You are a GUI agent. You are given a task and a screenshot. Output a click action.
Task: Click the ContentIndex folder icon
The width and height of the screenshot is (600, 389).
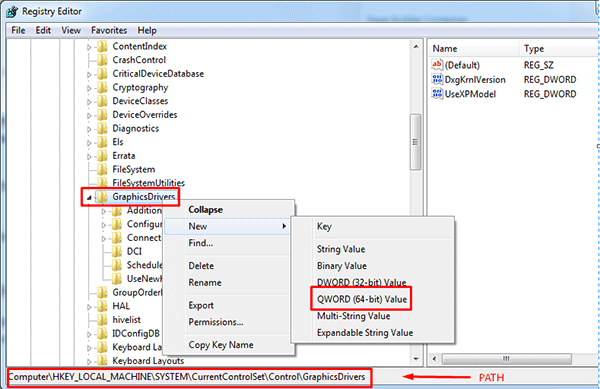click(x=102, y=47)
